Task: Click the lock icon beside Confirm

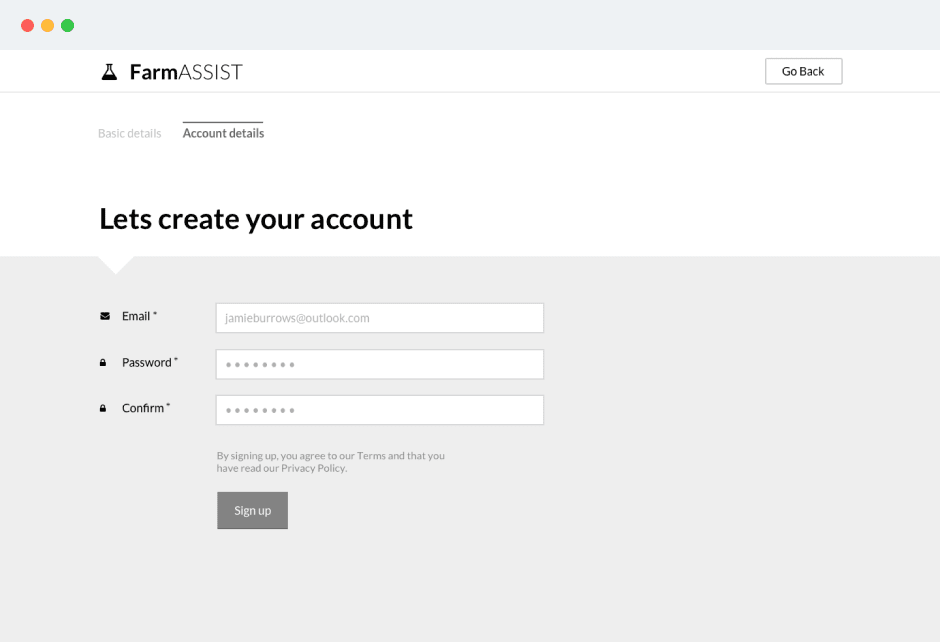Action: pyautogui.click(x=102, y=407)
